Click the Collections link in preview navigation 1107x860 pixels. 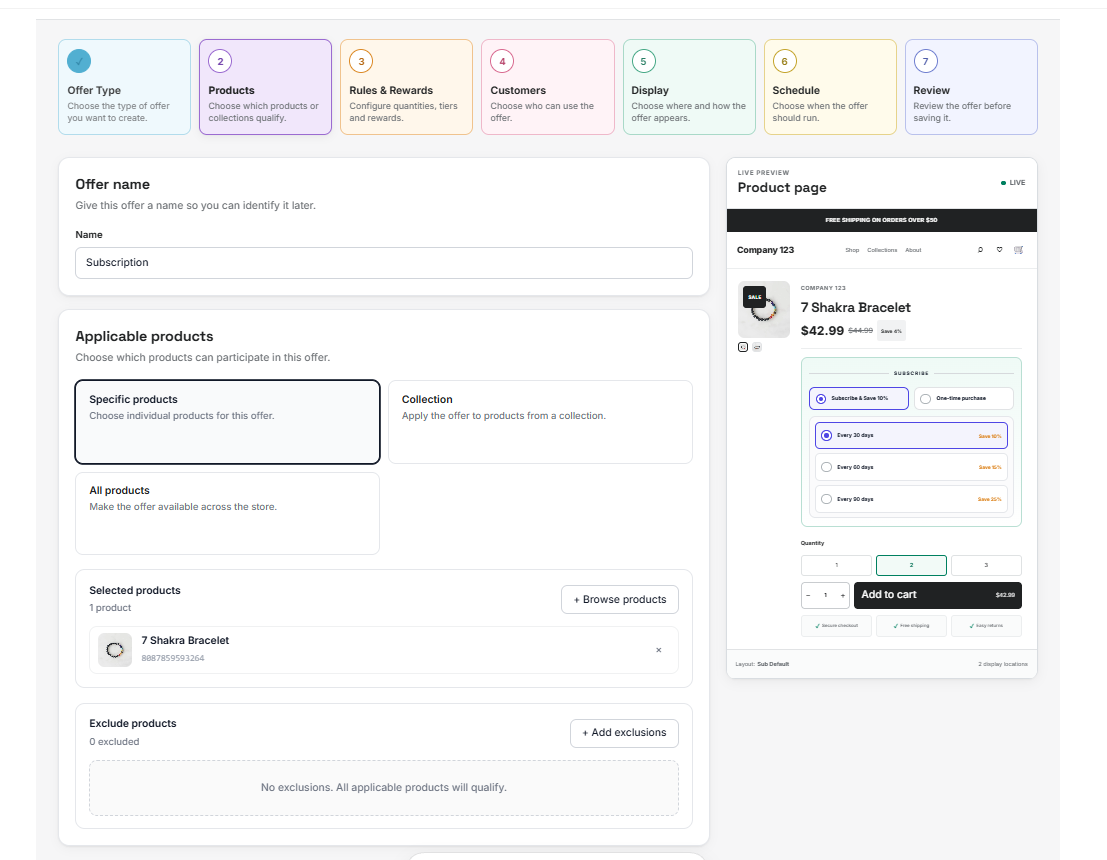click(x=882, y=250)
